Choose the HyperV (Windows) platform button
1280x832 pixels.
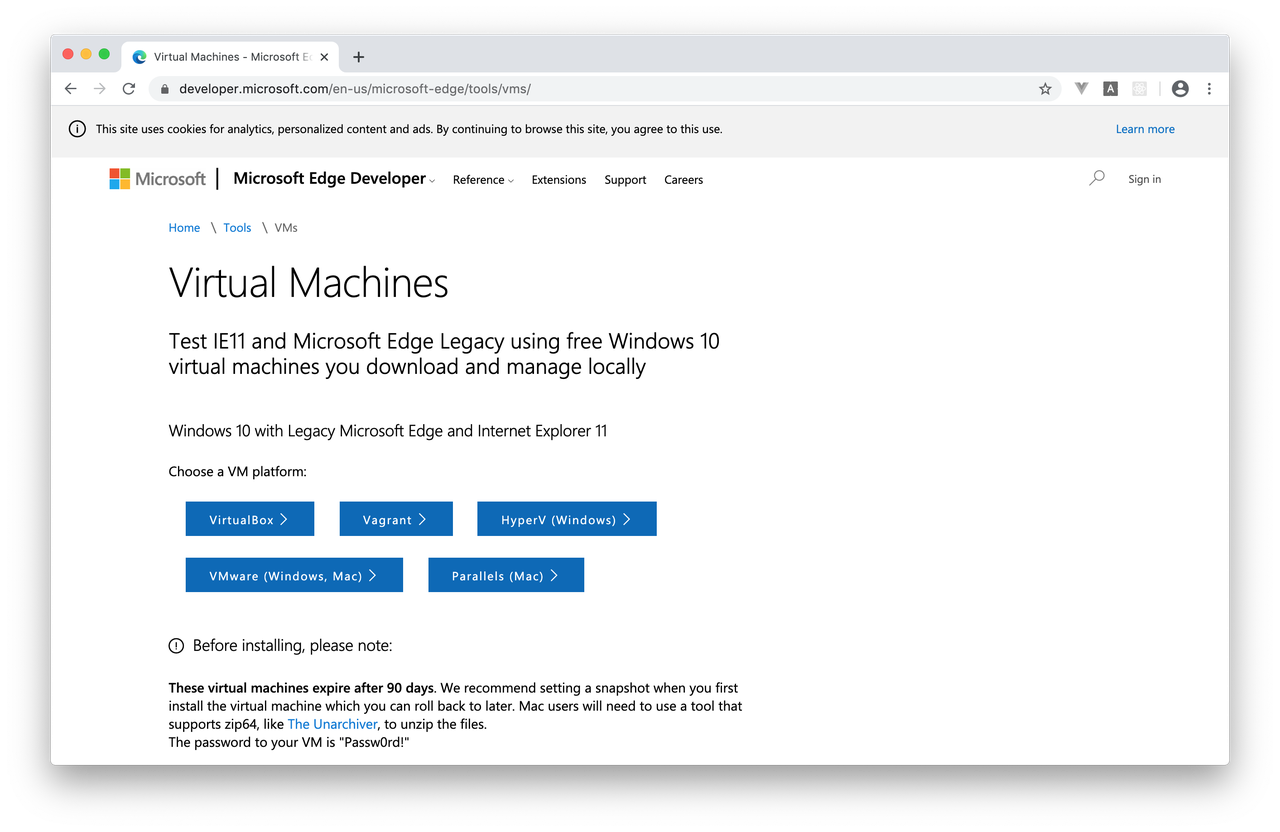[567, 519]
